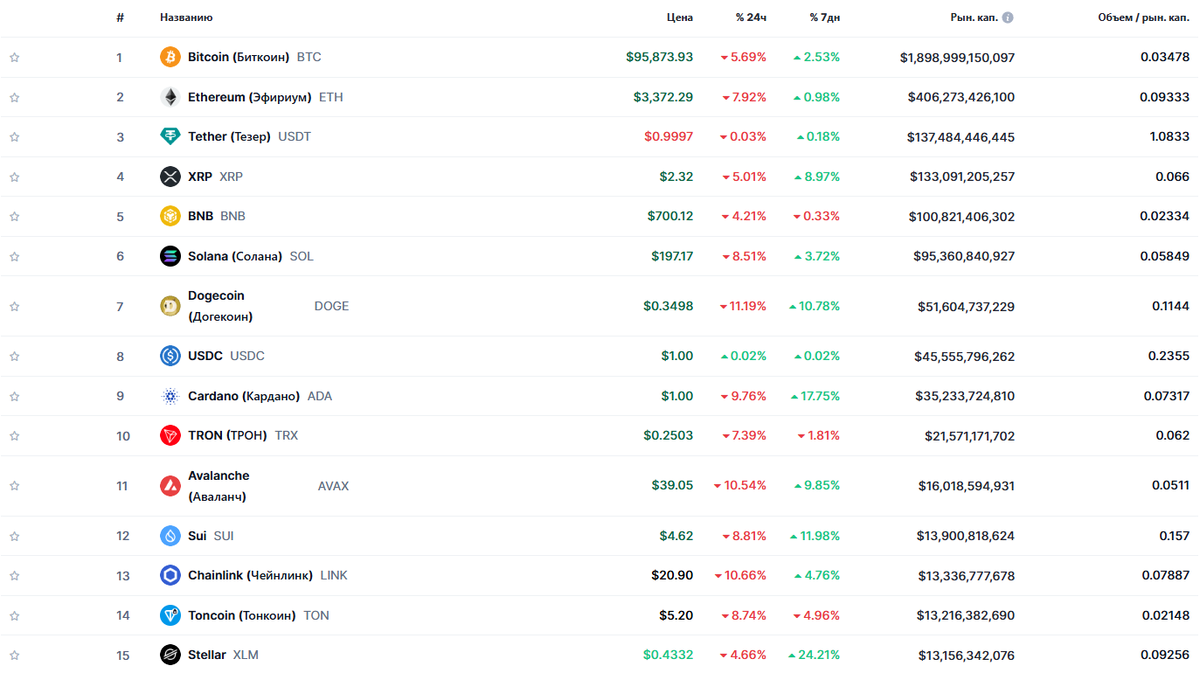Click the Avalanche logo icon

(x=170, y=486)
